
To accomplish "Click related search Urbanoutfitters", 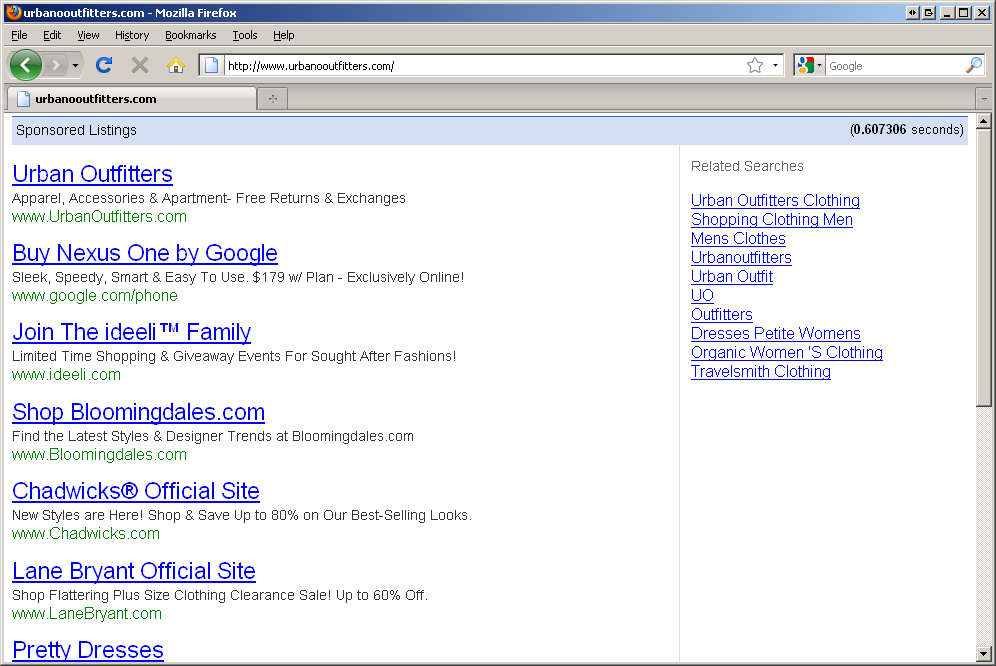I will pyautogui.click(x=741, y=257).
